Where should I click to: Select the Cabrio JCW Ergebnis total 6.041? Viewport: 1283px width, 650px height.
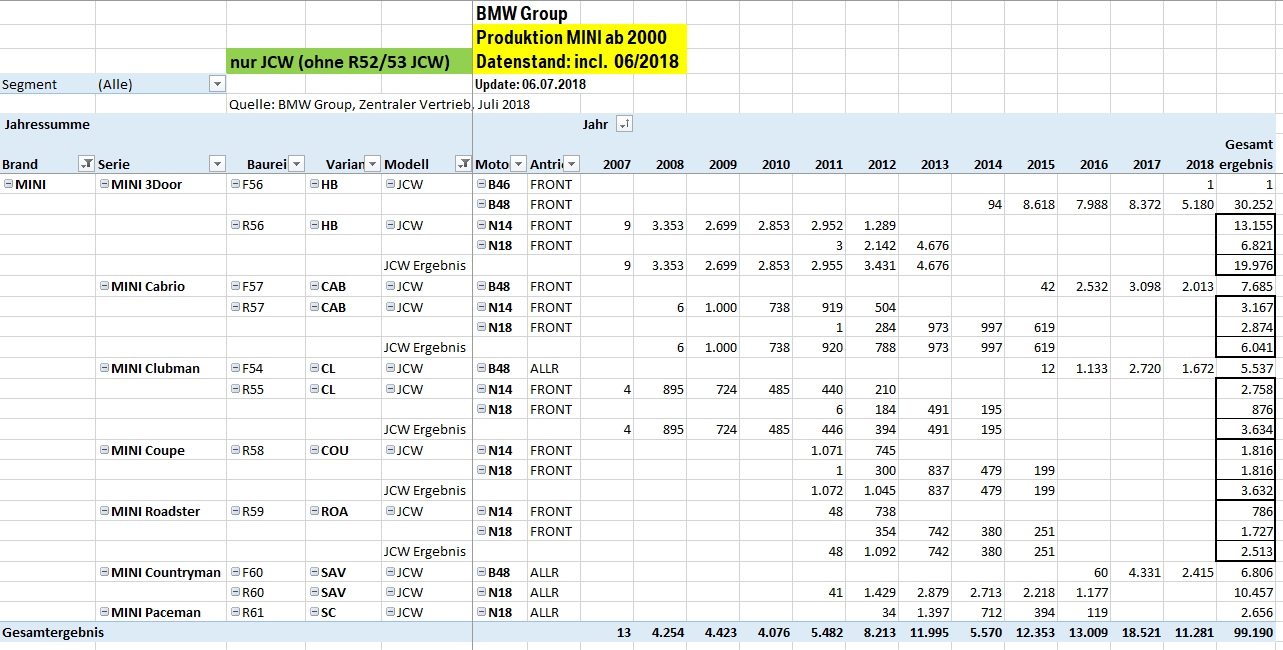1256,347
